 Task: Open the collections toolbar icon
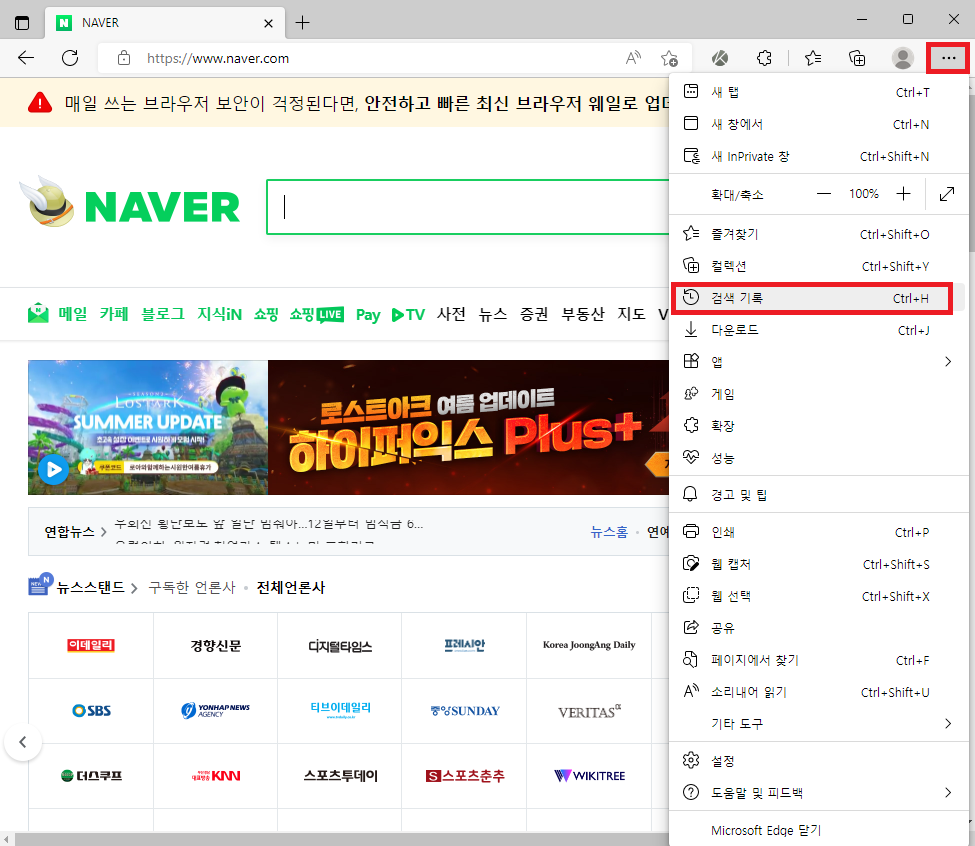(857, 58)
